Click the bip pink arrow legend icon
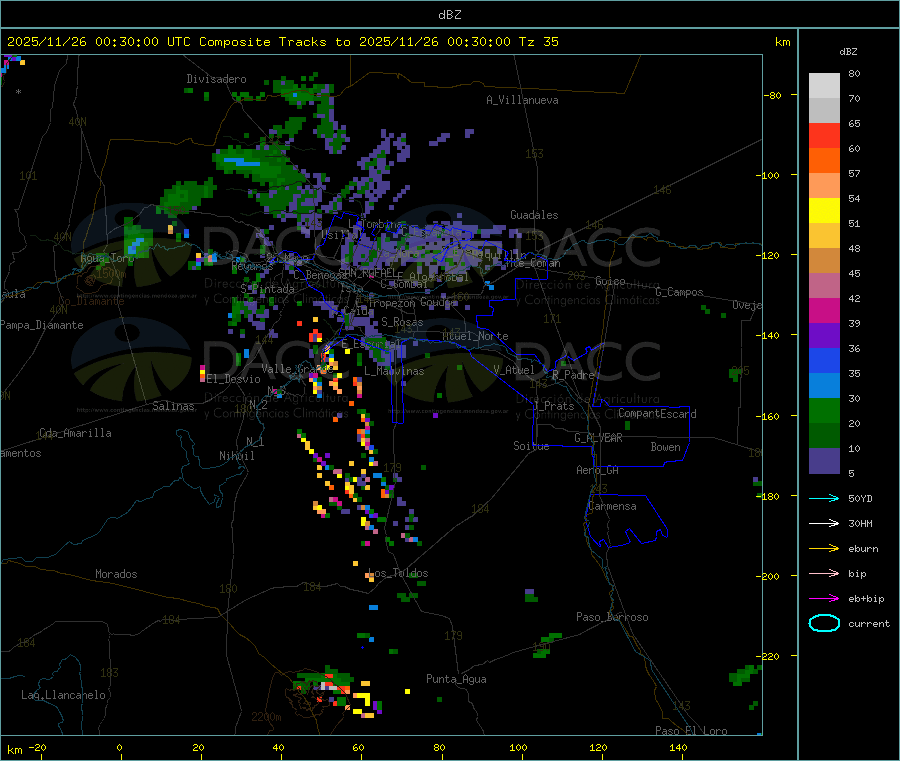Image resolution: width=900 pixels, height=761 pixels. pyautogui.click(x=824, y=573)
